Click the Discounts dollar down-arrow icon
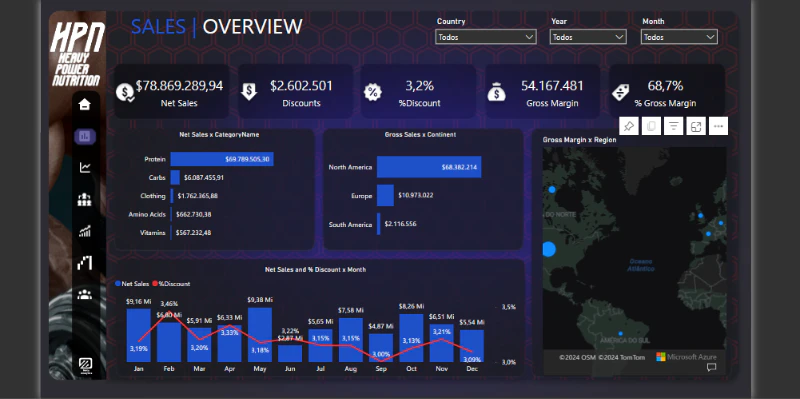Screen dimensions: 800x399 tap(249, 92)
